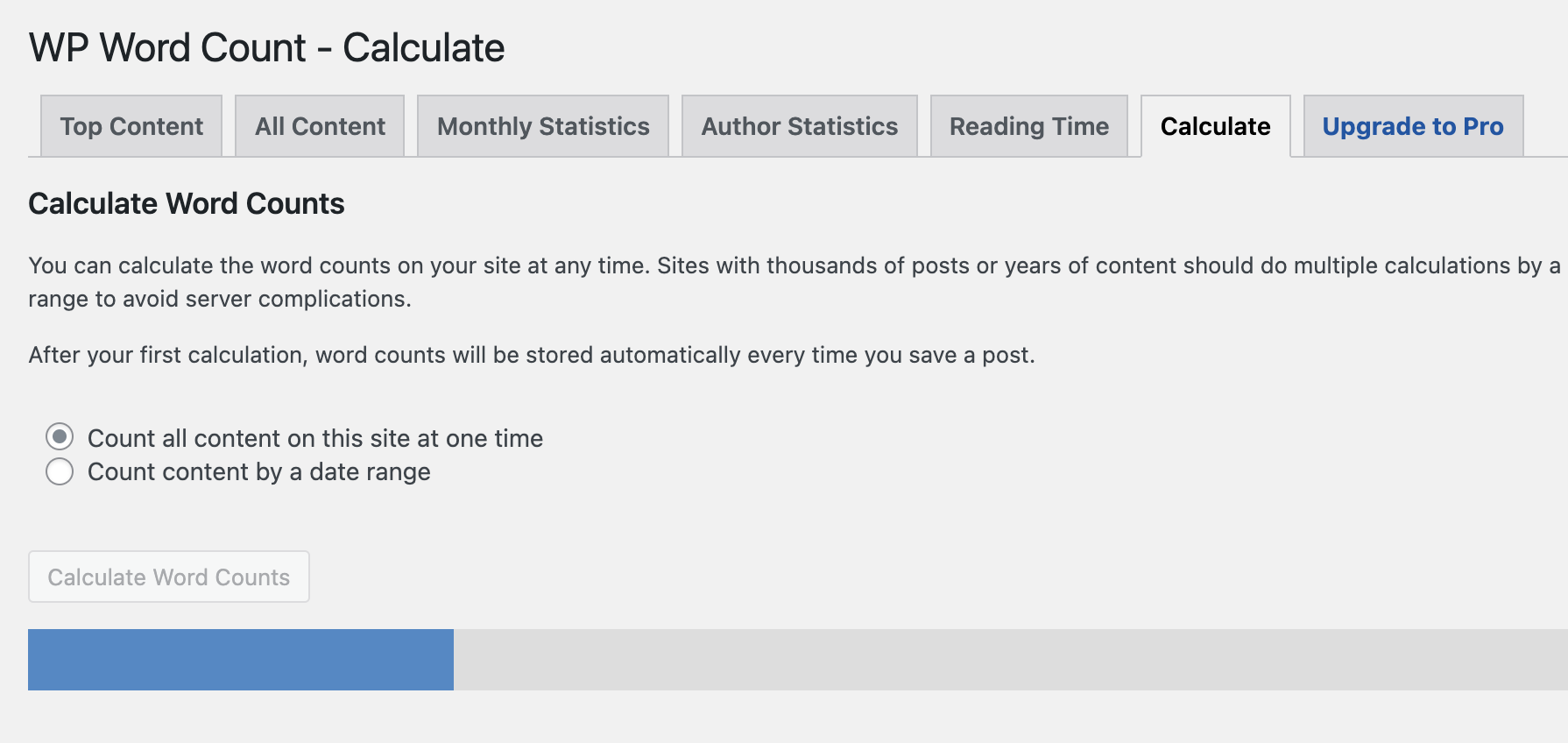The image size is (1568, 743).
Task: Open the Monthly Statistics tab
Action: coord(543,126)
